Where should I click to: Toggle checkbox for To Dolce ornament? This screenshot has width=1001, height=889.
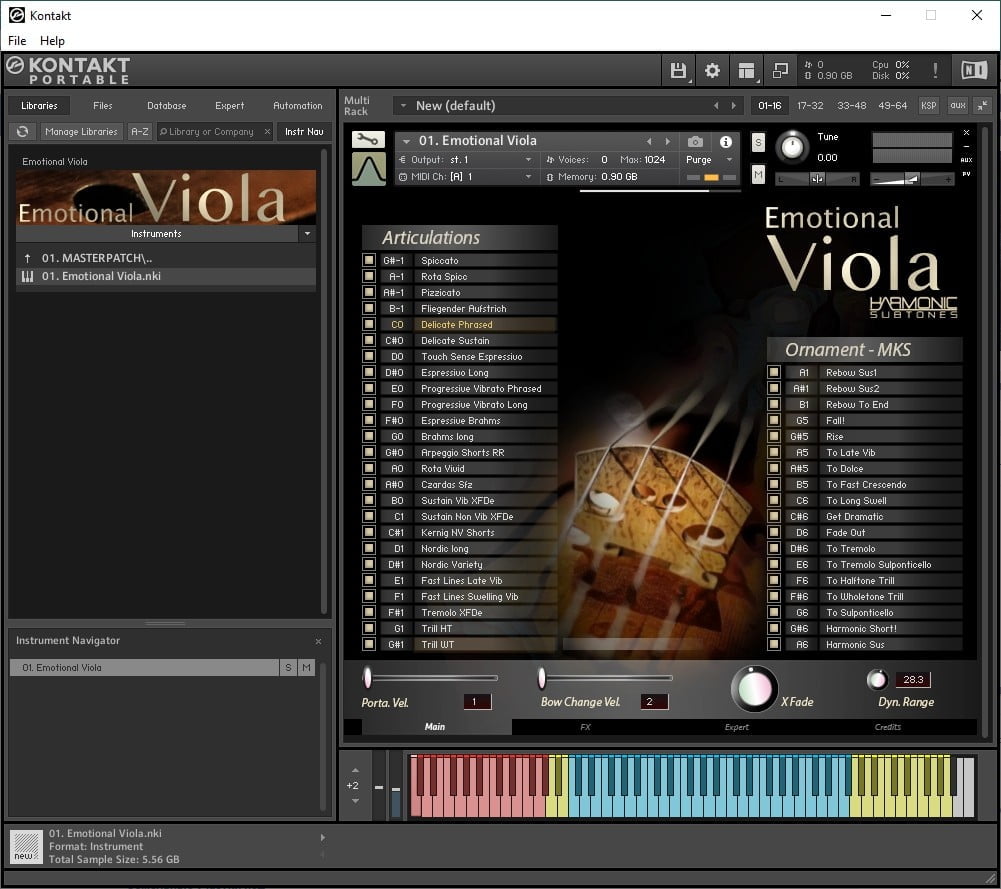click(774, 468)
